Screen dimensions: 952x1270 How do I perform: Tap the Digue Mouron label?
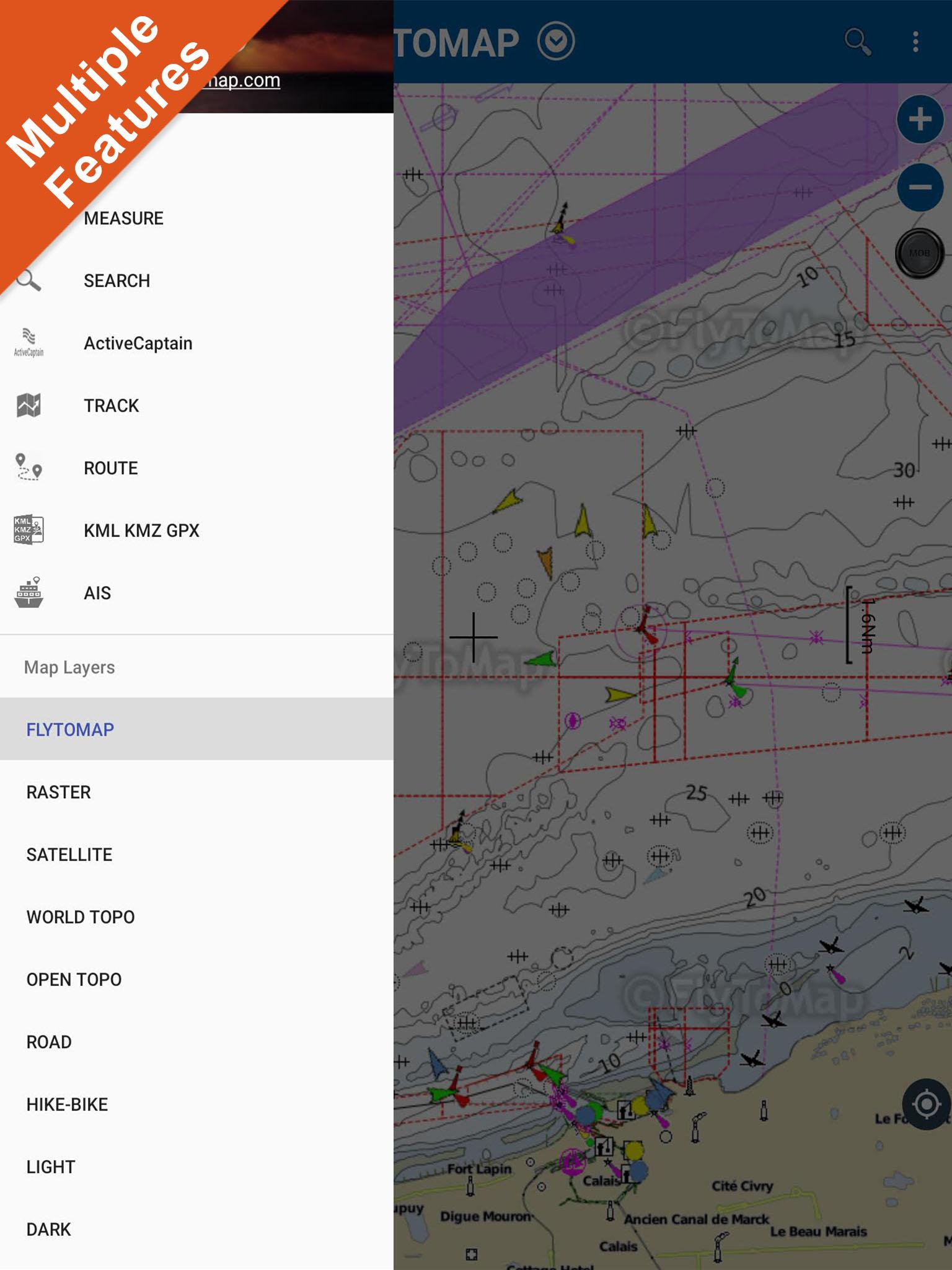pos(485,1216)
